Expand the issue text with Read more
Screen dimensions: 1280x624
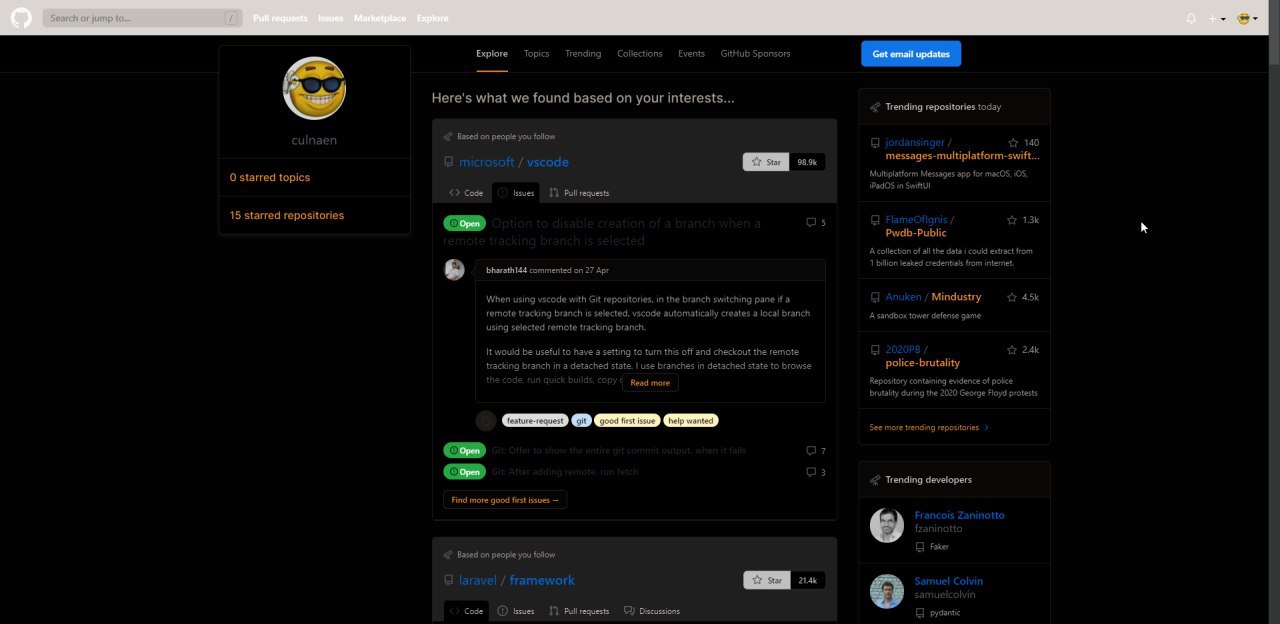650,383
